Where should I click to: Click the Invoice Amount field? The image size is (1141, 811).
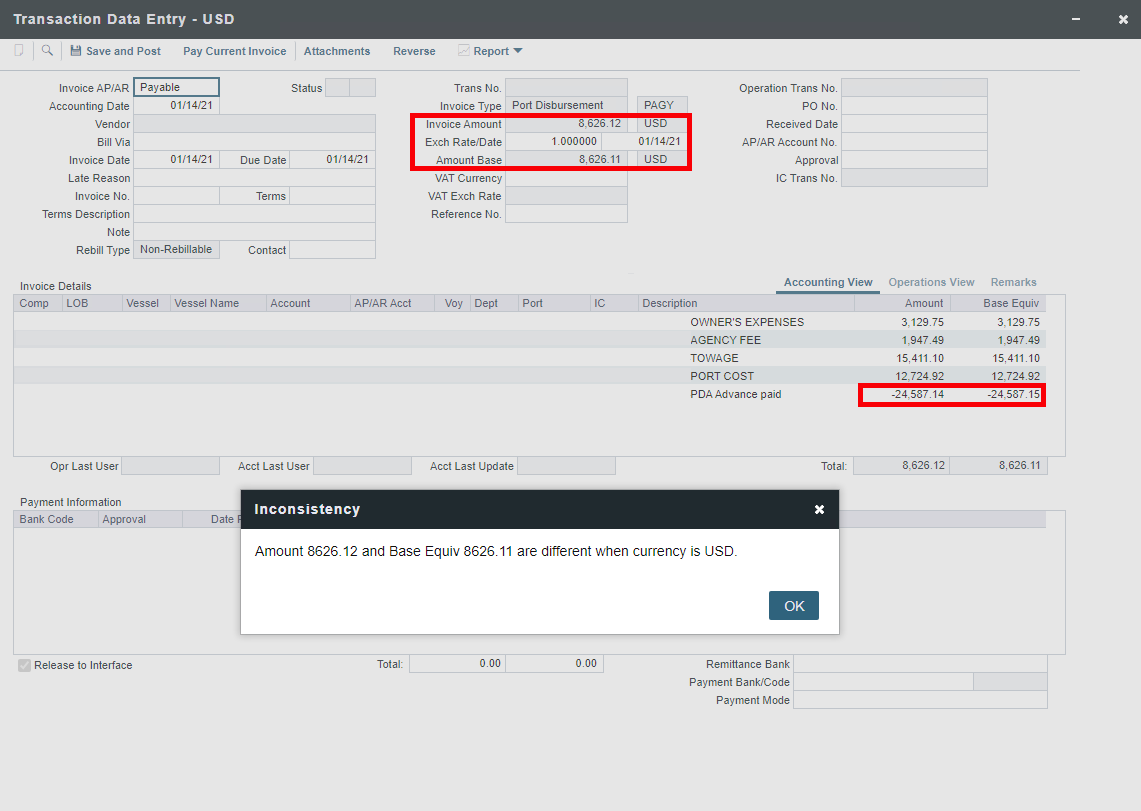566,124
